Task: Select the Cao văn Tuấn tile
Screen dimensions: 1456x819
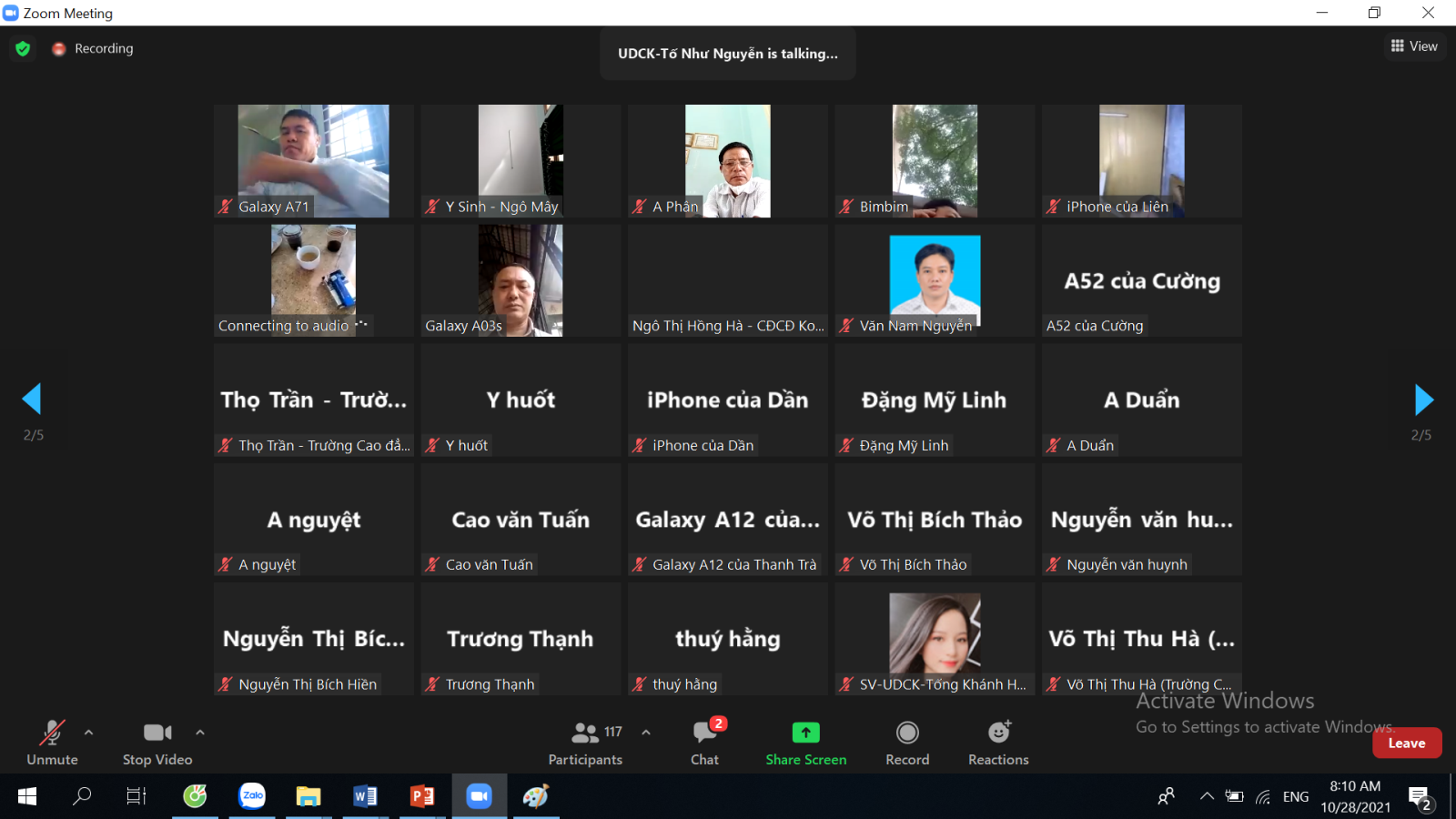Action: pos(521,520)
